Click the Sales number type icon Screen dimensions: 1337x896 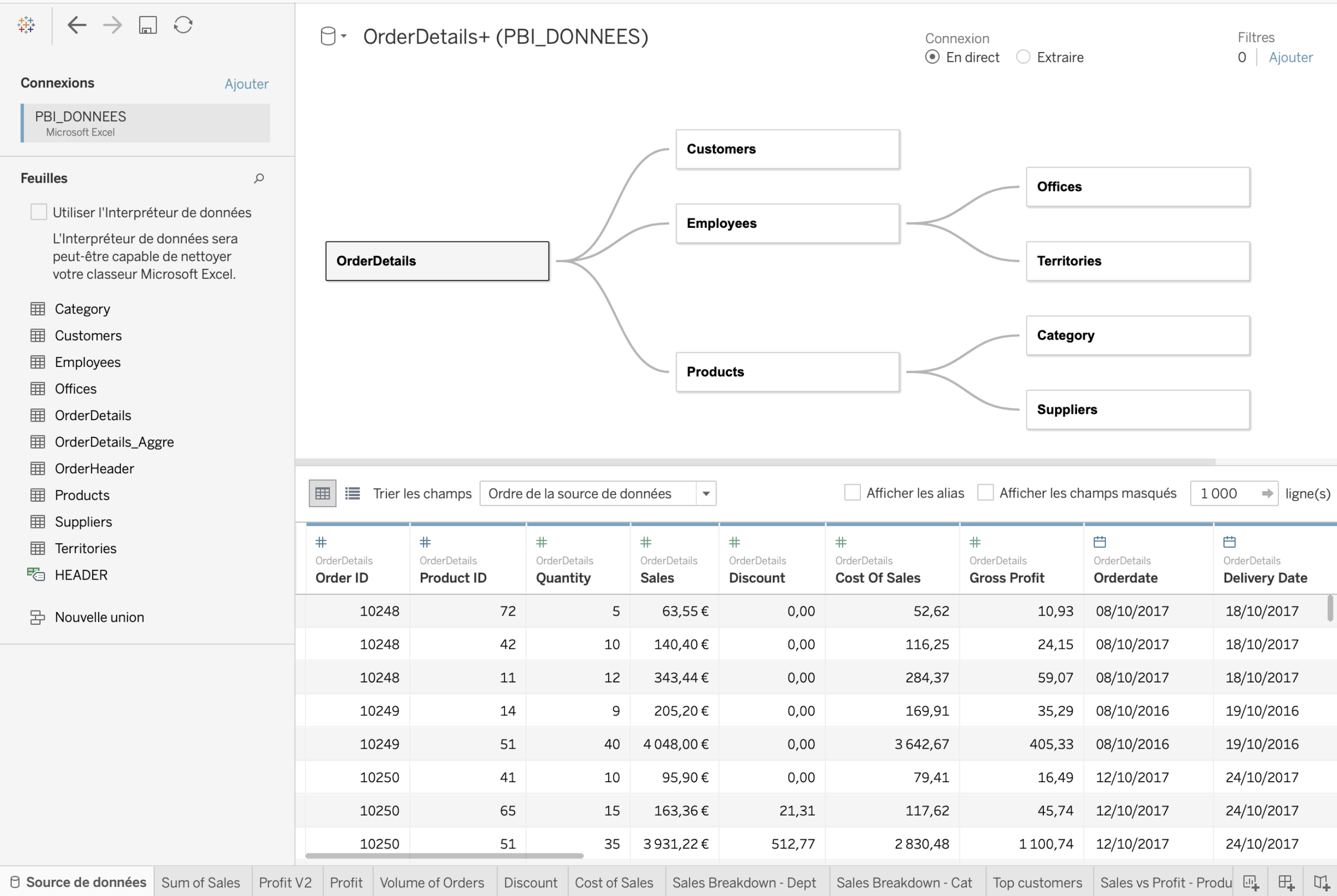[646, 542]
